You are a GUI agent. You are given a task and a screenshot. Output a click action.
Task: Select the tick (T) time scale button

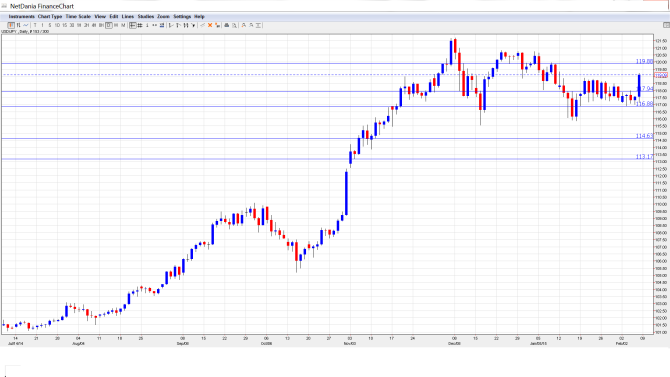(x=35, y=25)
